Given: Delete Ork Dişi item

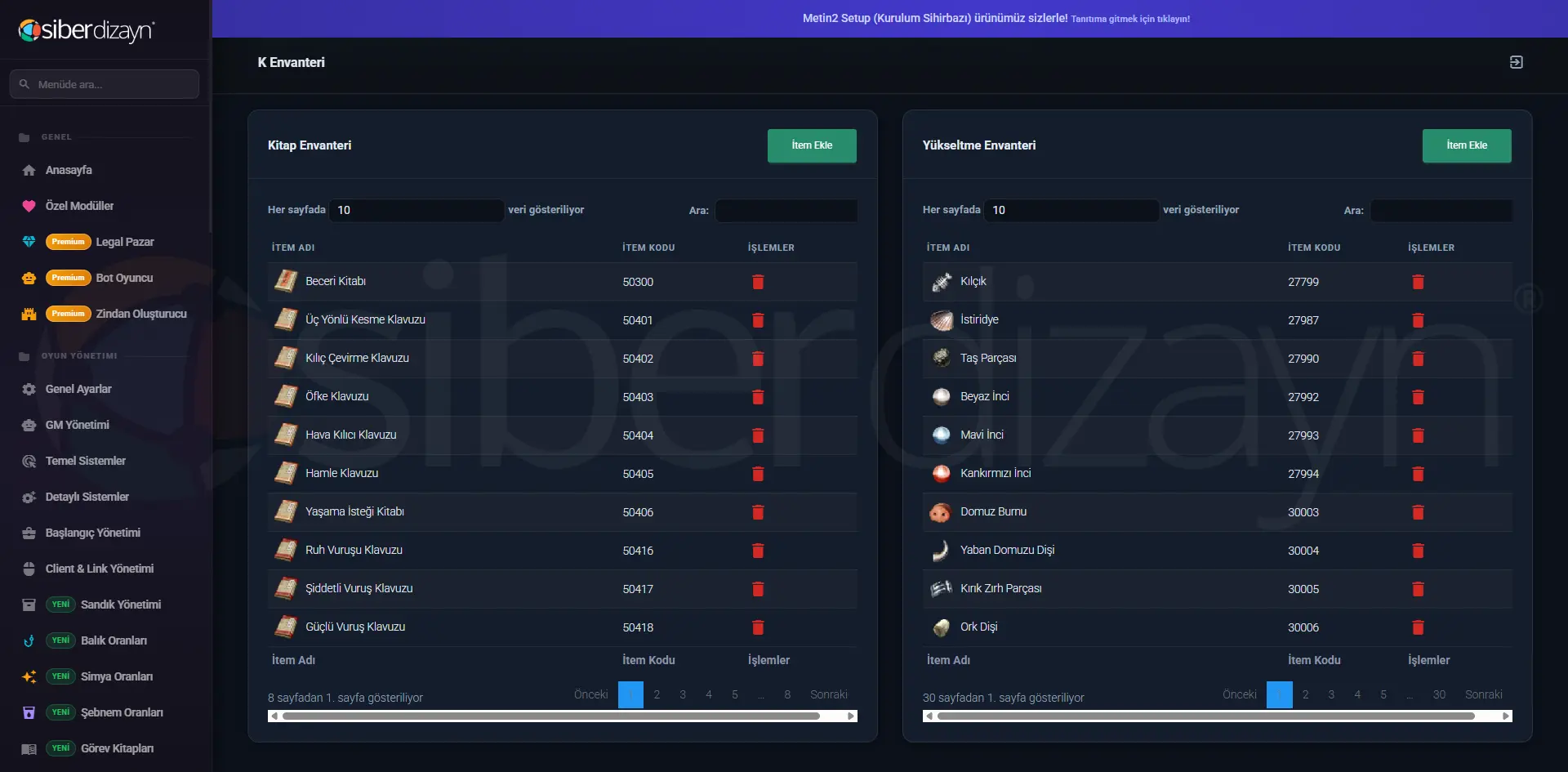Looking at the screenshot, I should click(x=1418, y=627).
